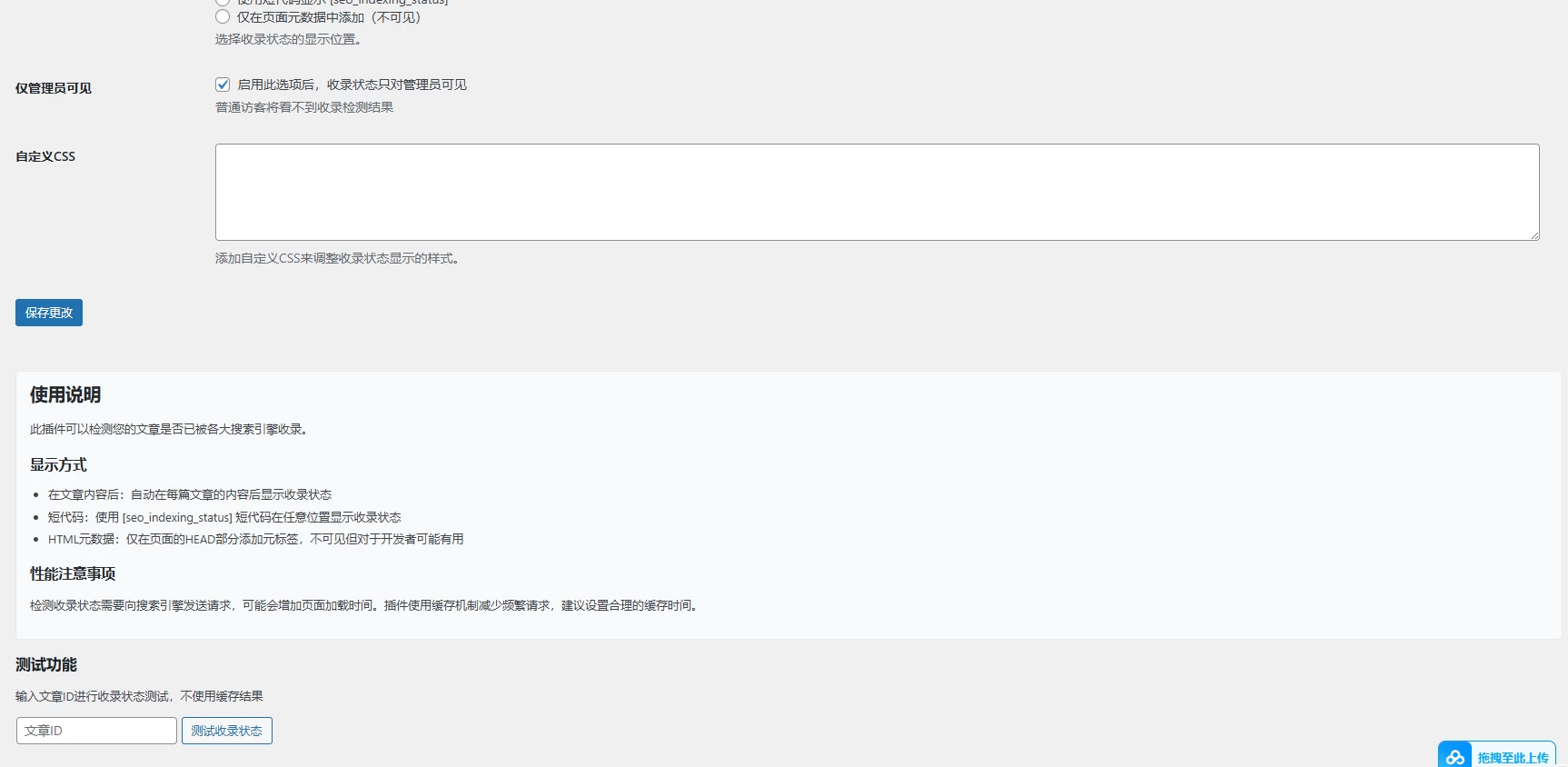This screenshot has height=767, width=1568.
Task: Select the partially visible shortcode radio option
Action: 223,2
